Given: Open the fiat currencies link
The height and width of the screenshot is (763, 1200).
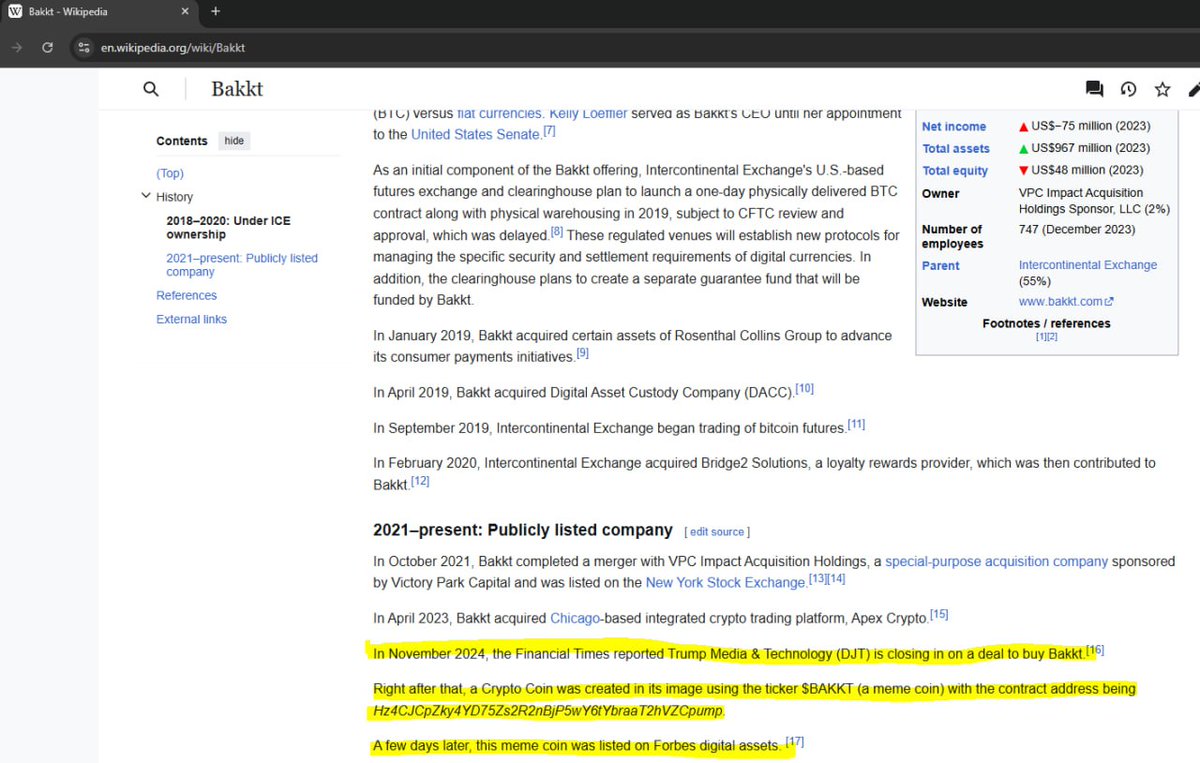Looking at the screenshot, I should [x=500, y=113].
